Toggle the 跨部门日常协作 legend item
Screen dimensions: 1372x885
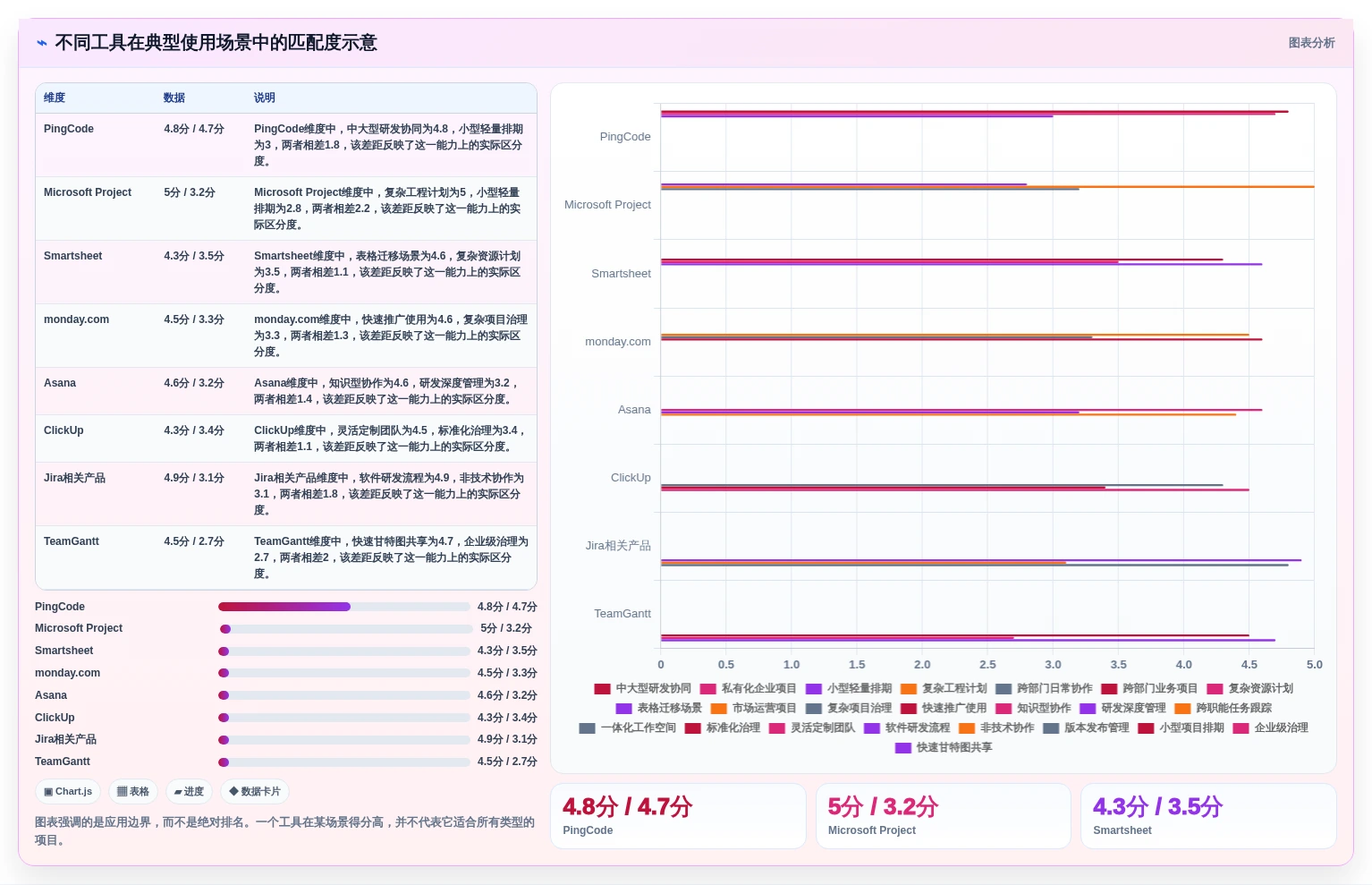click(x=1044, y=689)
